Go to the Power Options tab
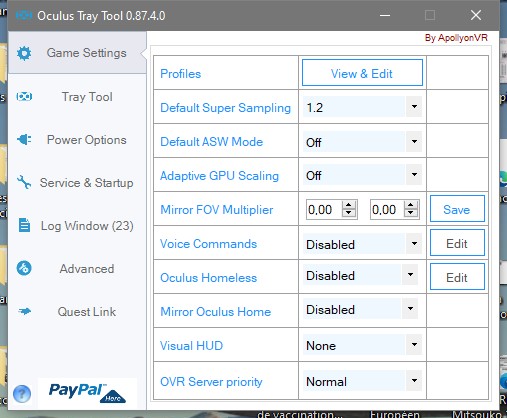Image resolution: width=507 pixels, height=418 pixels. [77, 140]
